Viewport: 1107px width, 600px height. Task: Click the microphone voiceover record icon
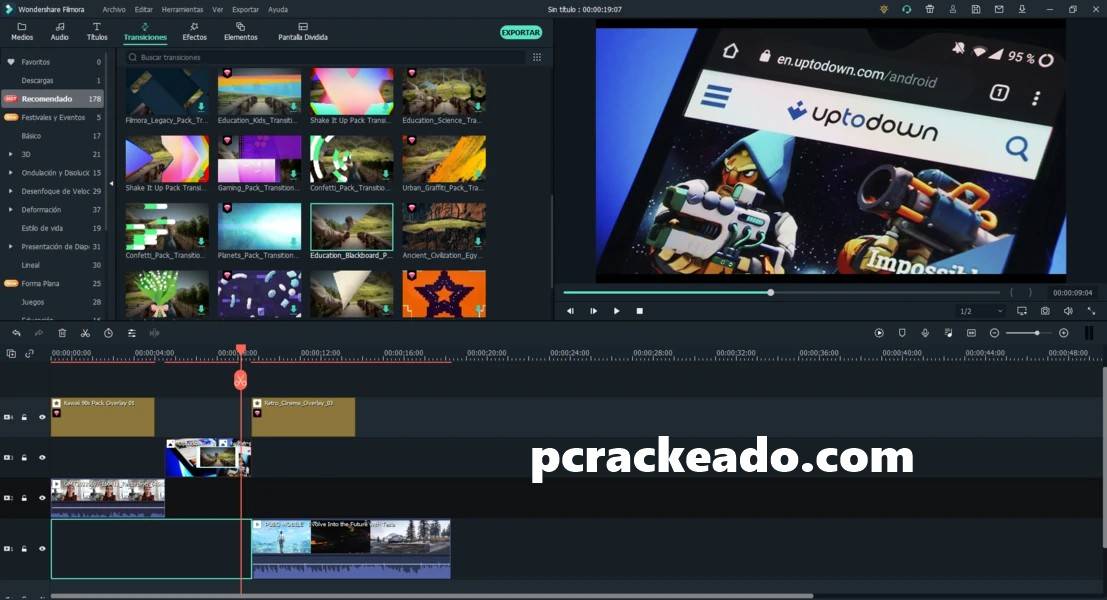[925, 333]
